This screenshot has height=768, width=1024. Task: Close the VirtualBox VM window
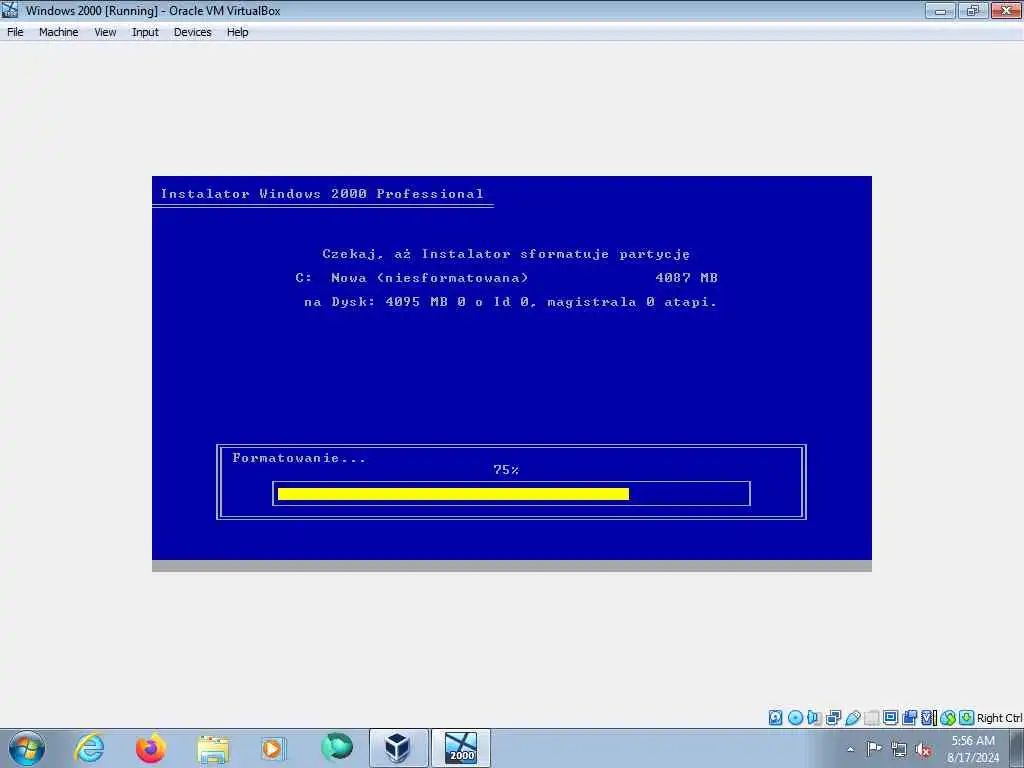[1006, 11]
